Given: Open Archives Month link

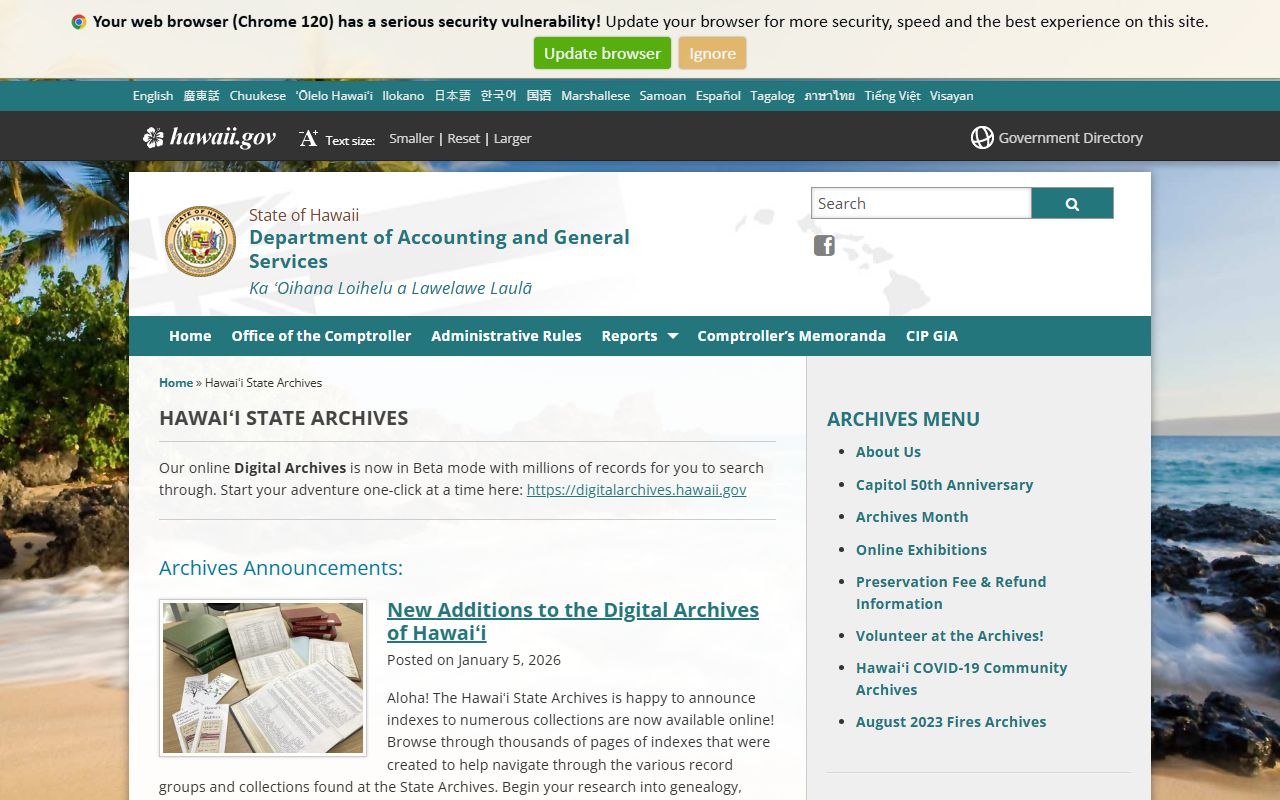Looking at the screenshot, I should coord(912,517).
